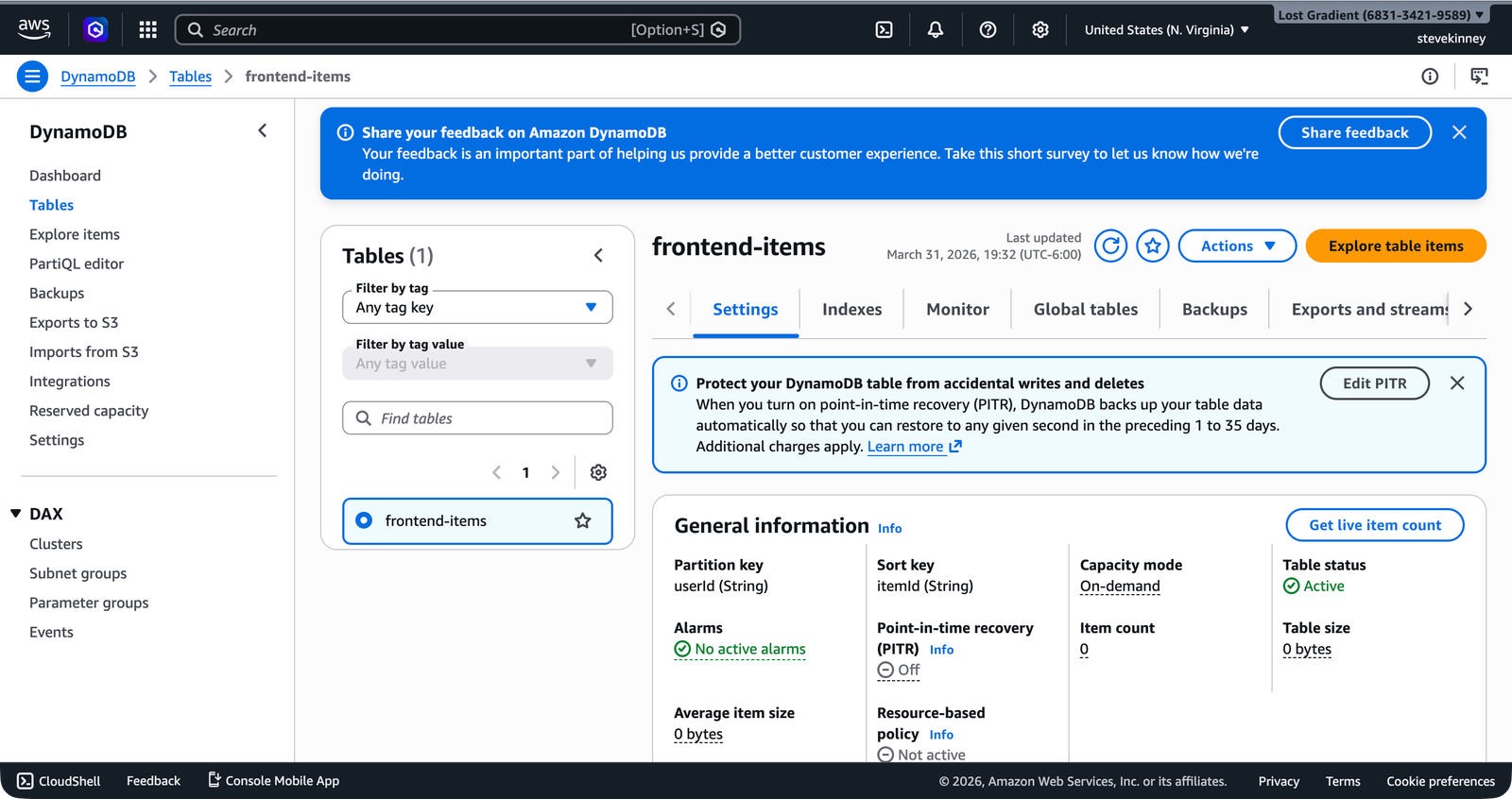This screenshot has height=799, width=1512.
Task: Switch to the Global tables tab
Action: [x=1086, y=309]
